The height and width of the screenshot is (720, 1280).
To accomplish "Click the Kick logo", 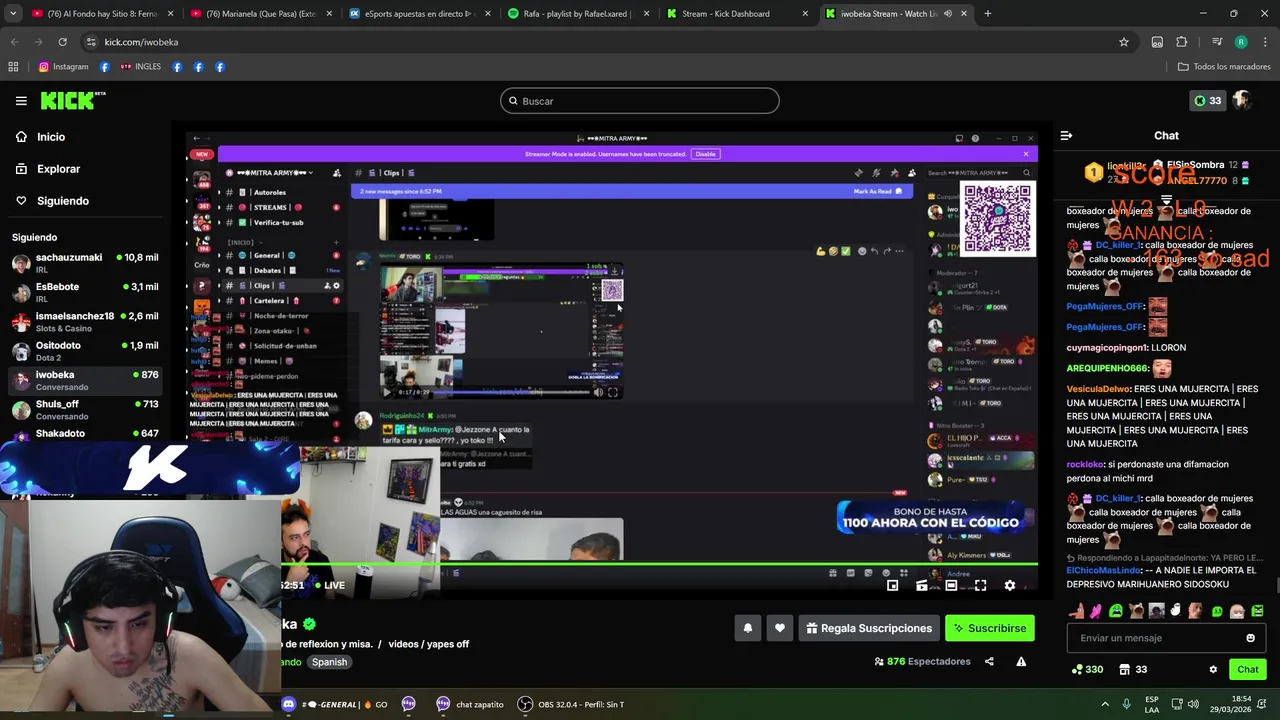I will 72,100.
